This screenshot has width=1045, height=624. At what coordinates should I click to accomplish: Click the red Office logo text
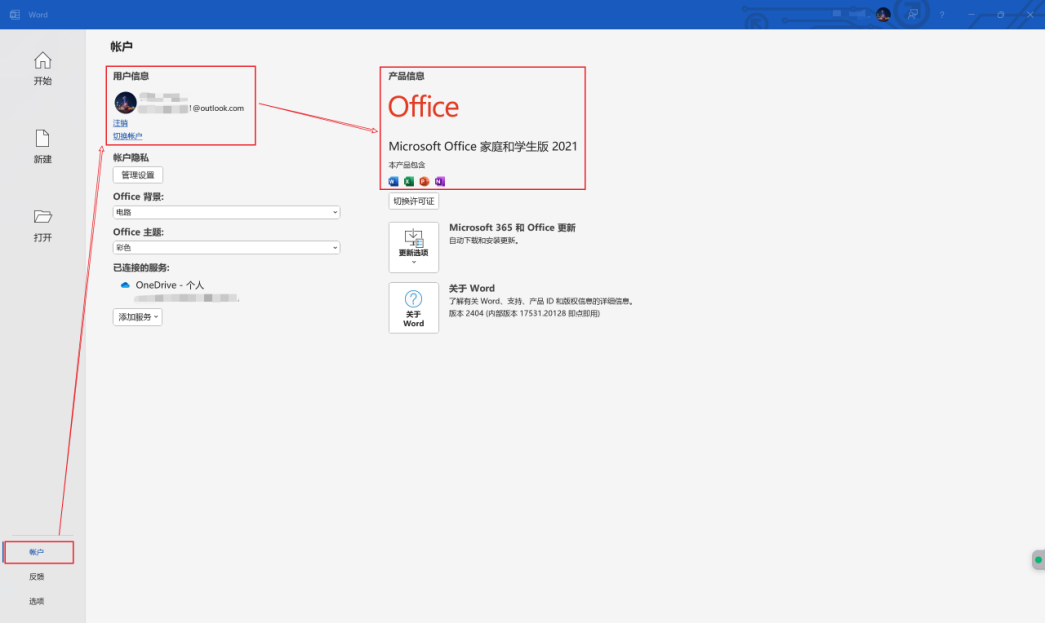coord(423,107)
